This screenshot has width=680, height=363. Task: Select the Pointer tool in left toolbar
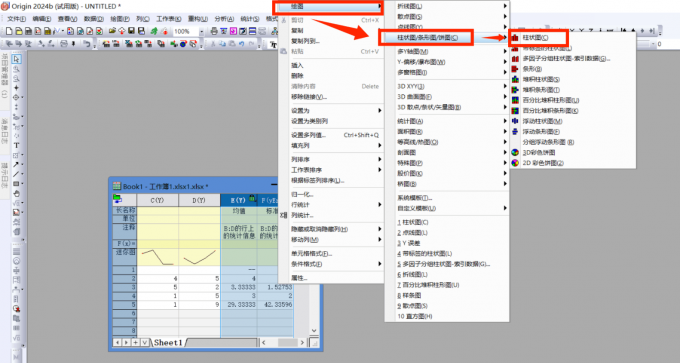(16, 59)
